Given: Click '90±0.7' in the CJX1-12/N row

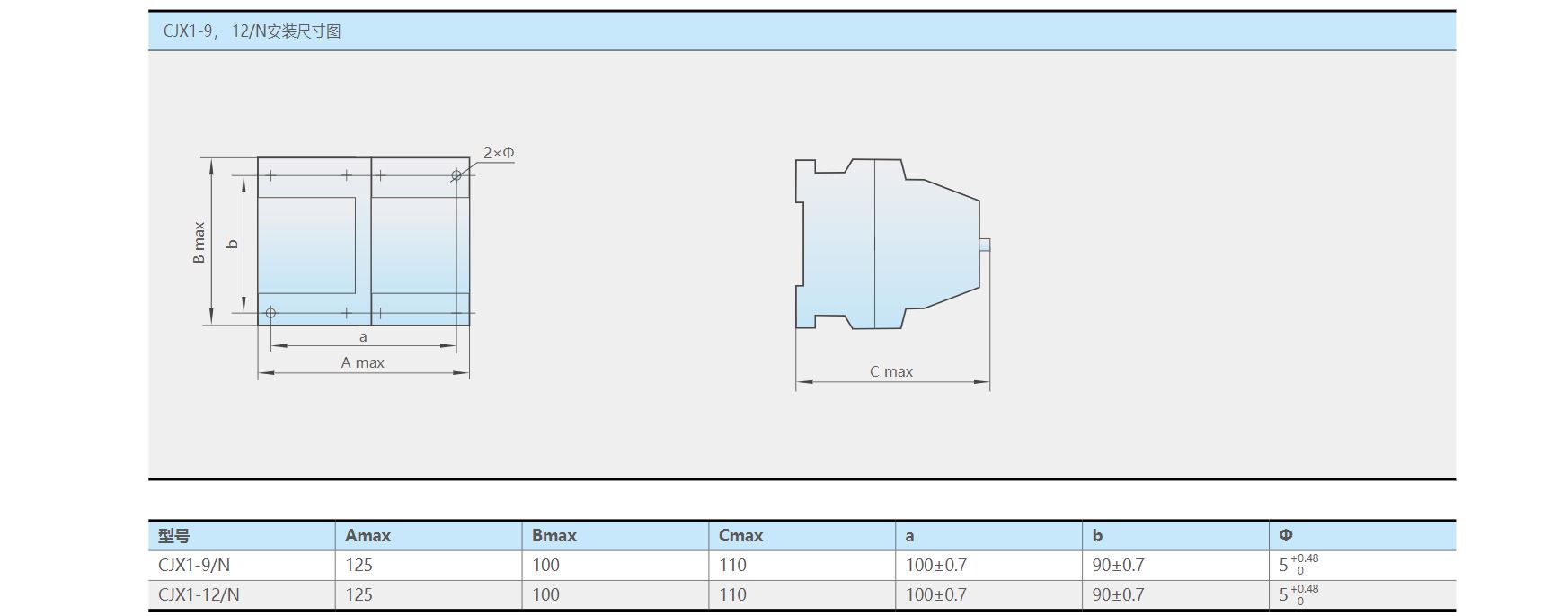Looking at the screenshot, I should coord(1119,595).
